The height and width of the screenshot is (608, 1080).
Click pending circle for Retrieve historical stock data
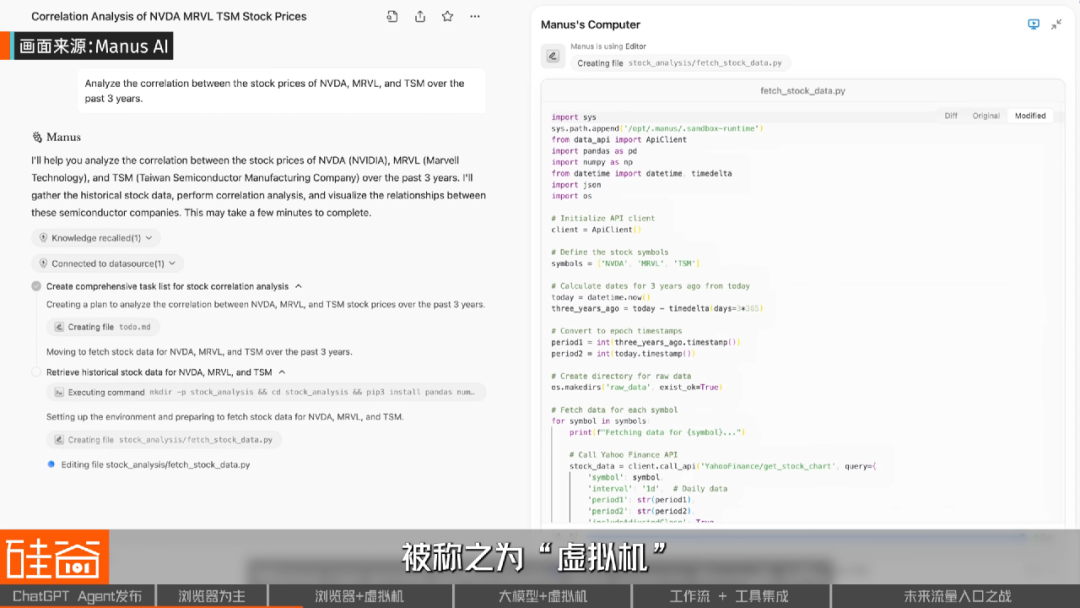37,372
